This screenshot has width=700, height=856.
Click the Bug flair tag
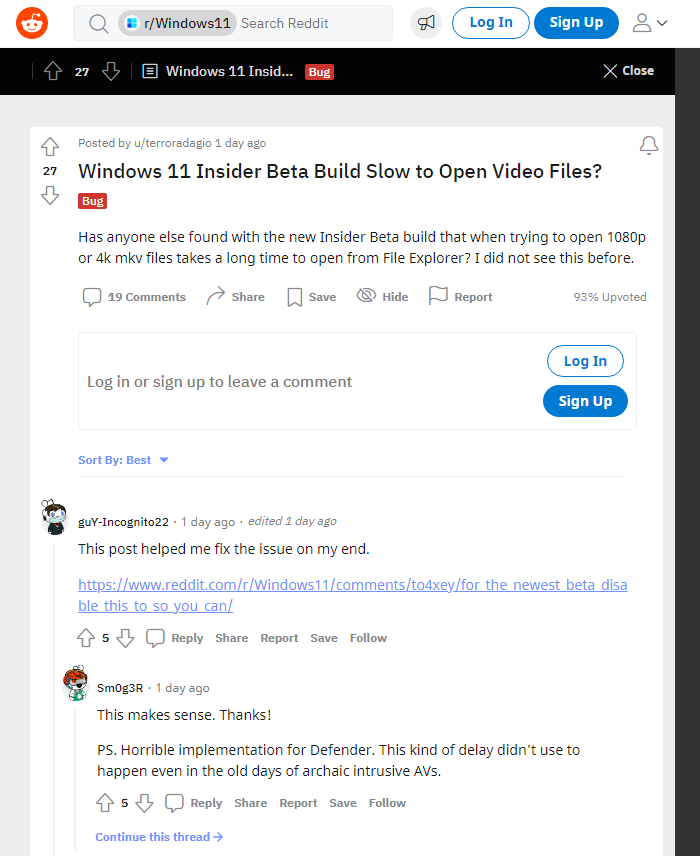(x=92, y=201)
